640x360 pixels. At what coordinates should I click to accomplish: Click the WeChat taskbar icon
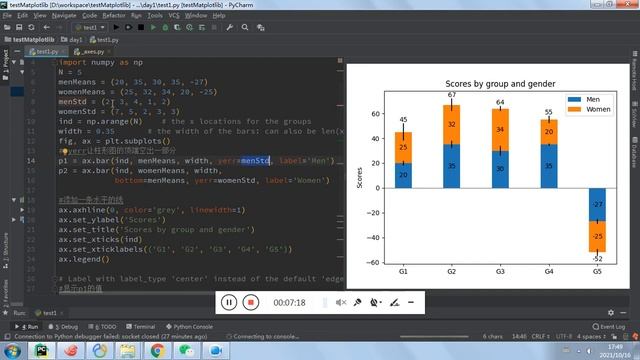click(x=187, y=351)
